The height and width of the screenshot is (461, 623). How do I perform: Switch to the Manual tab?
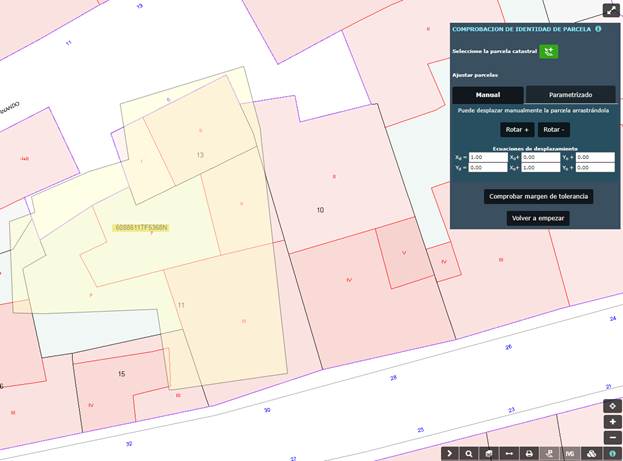pyautogui.click(x=488, y=95)
